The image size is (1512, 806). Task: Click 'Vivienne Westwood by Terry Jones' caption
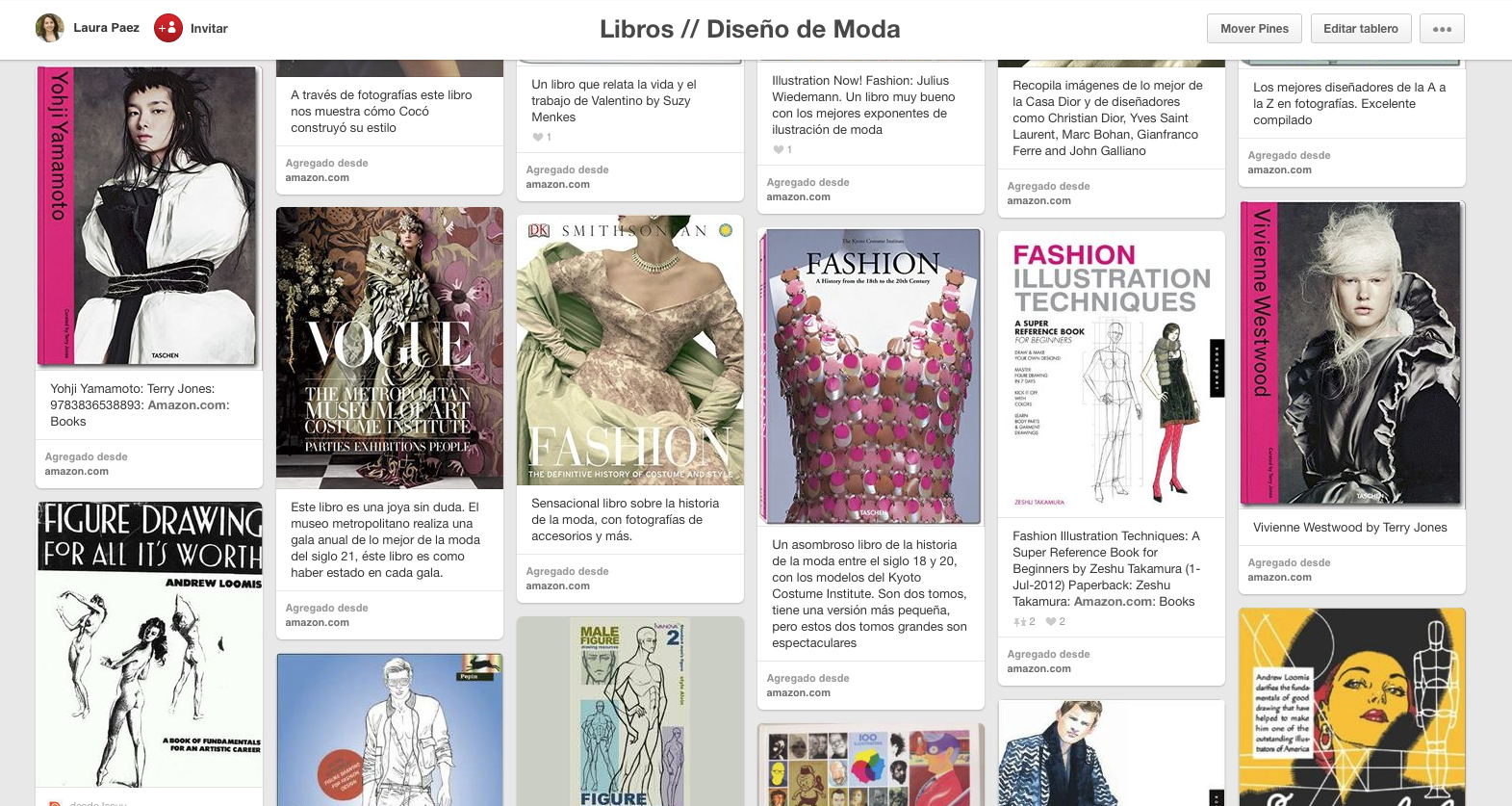coord(1350,527)
